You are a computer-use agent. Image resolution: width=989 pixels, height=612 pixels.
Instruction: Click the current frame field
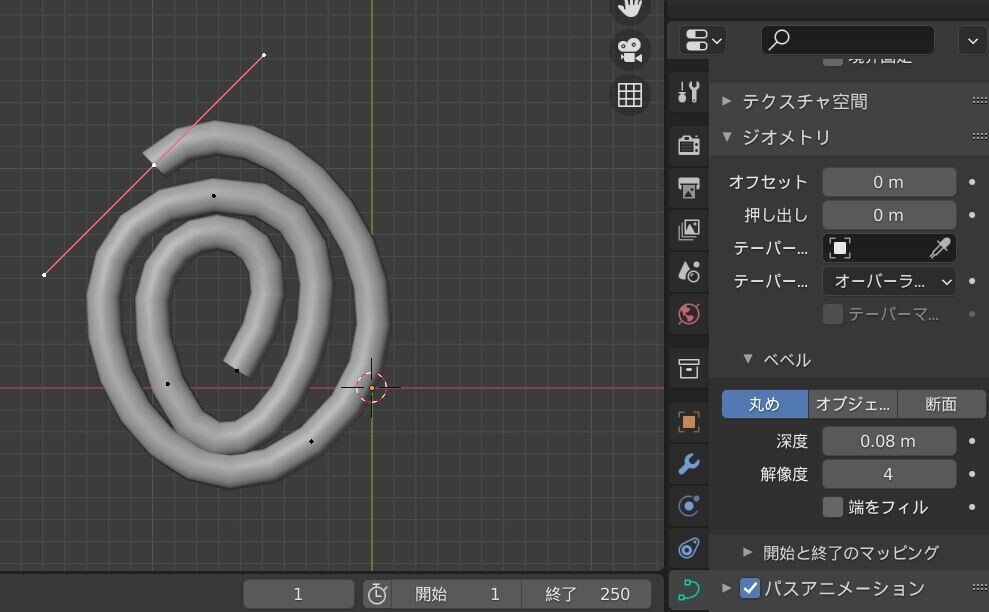298,594
